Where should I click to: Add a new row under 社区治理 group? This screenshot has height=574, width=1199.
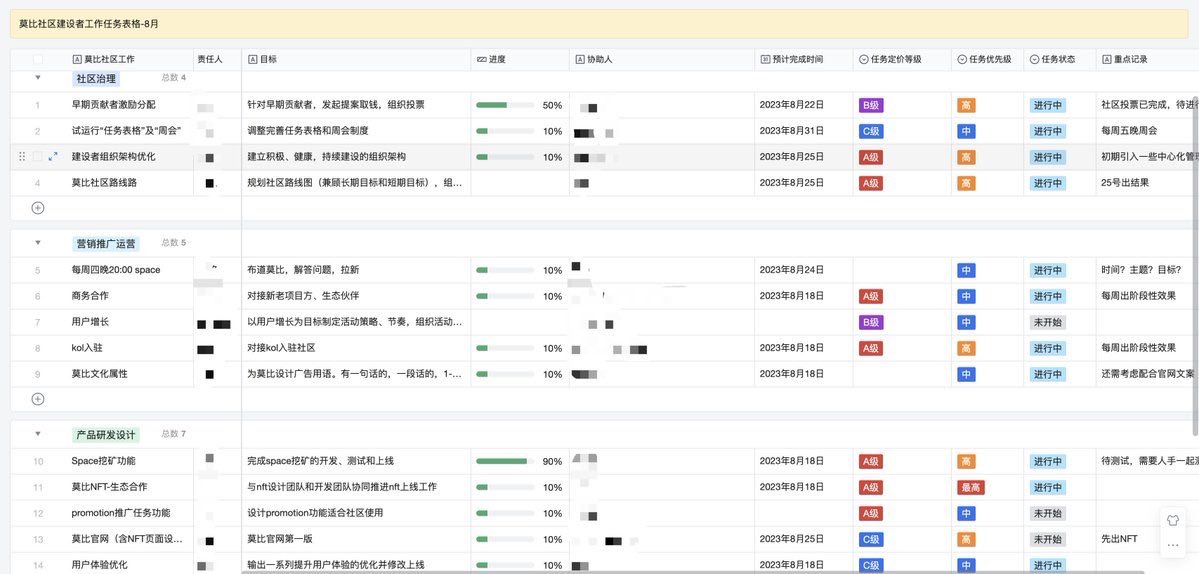(37, 208)
